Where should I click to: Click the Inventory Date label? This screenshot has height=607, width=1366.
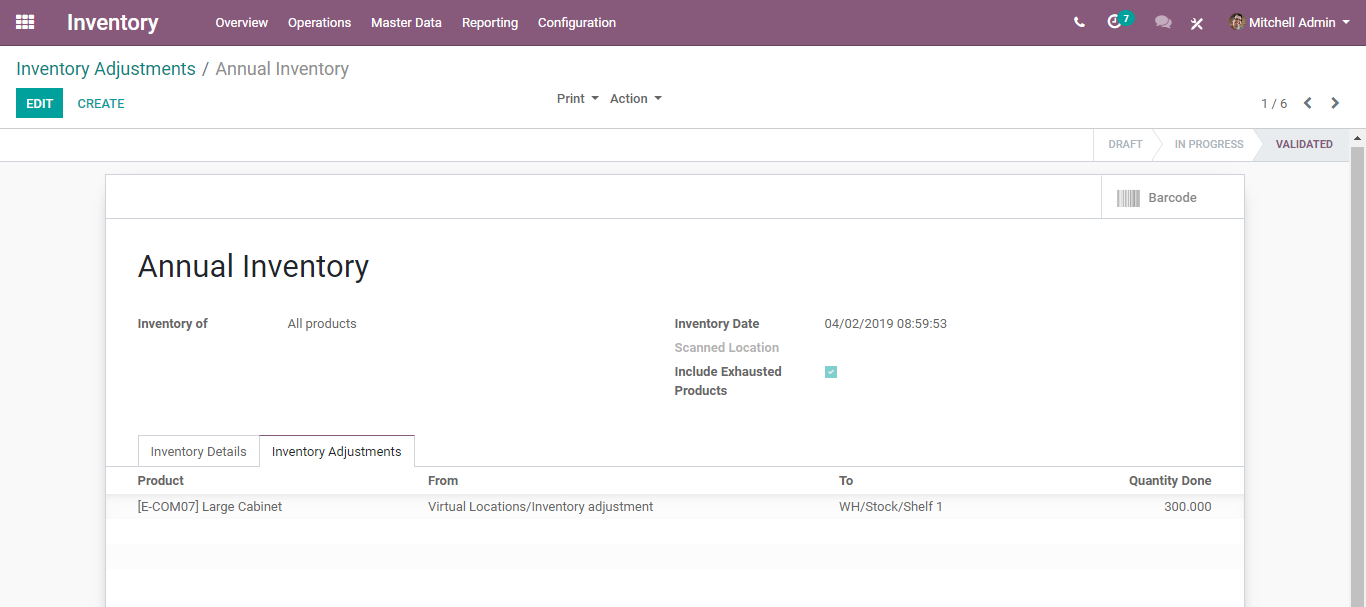(717, 323)
